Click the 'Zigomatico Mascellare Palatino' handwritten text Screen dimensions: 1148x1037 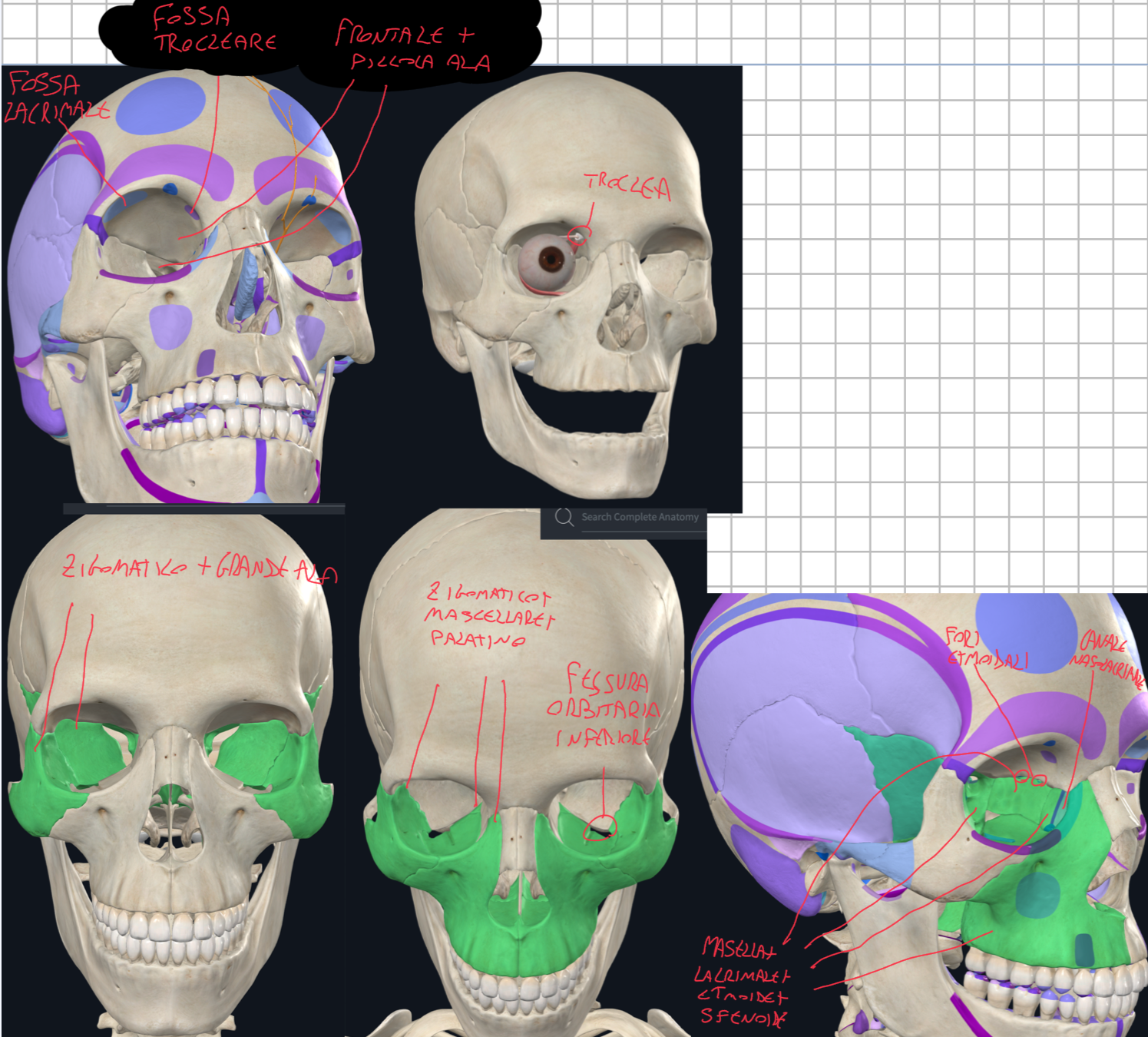488,615
